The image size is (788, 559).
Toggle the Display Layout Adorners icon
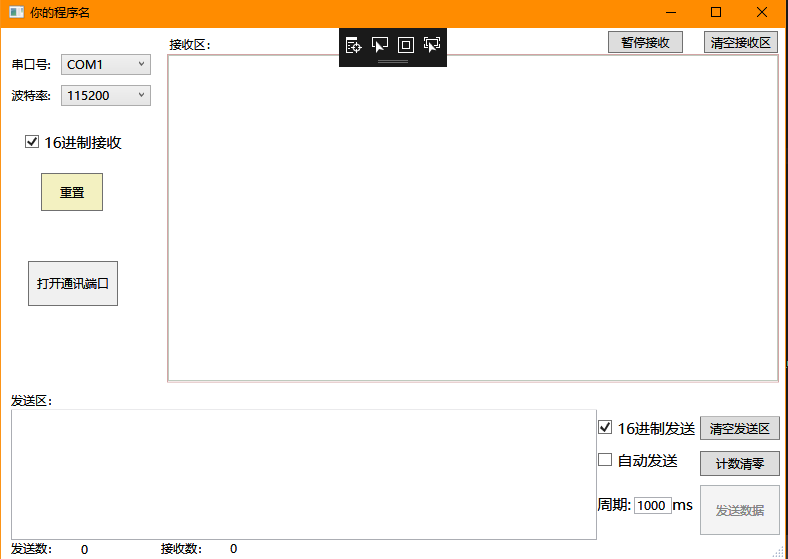click(x=406, y=45)
